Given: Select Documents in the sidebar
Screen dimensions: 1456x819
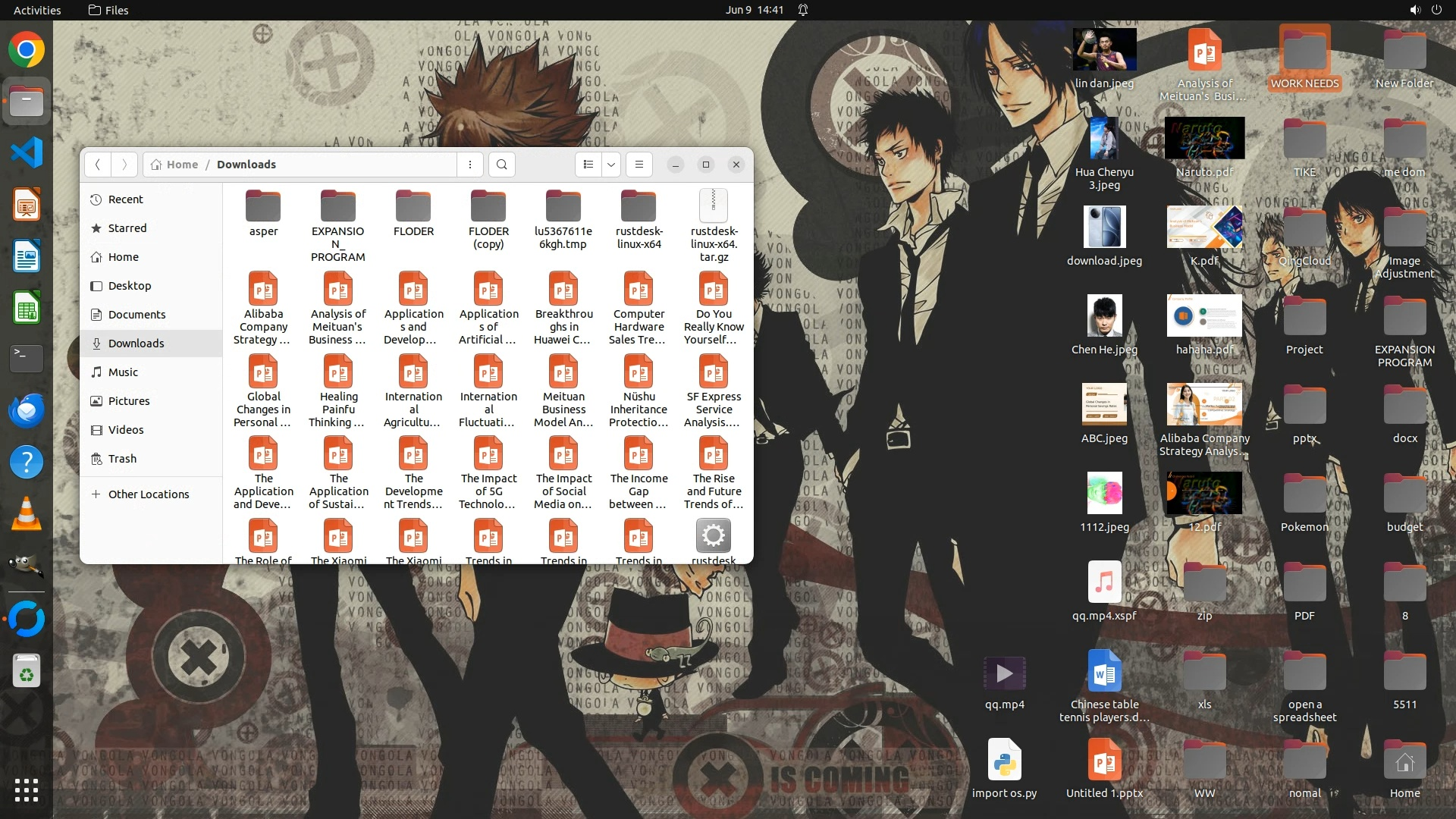Looking at the screenshot, I should pyautogui.click(x=136, y=315).
